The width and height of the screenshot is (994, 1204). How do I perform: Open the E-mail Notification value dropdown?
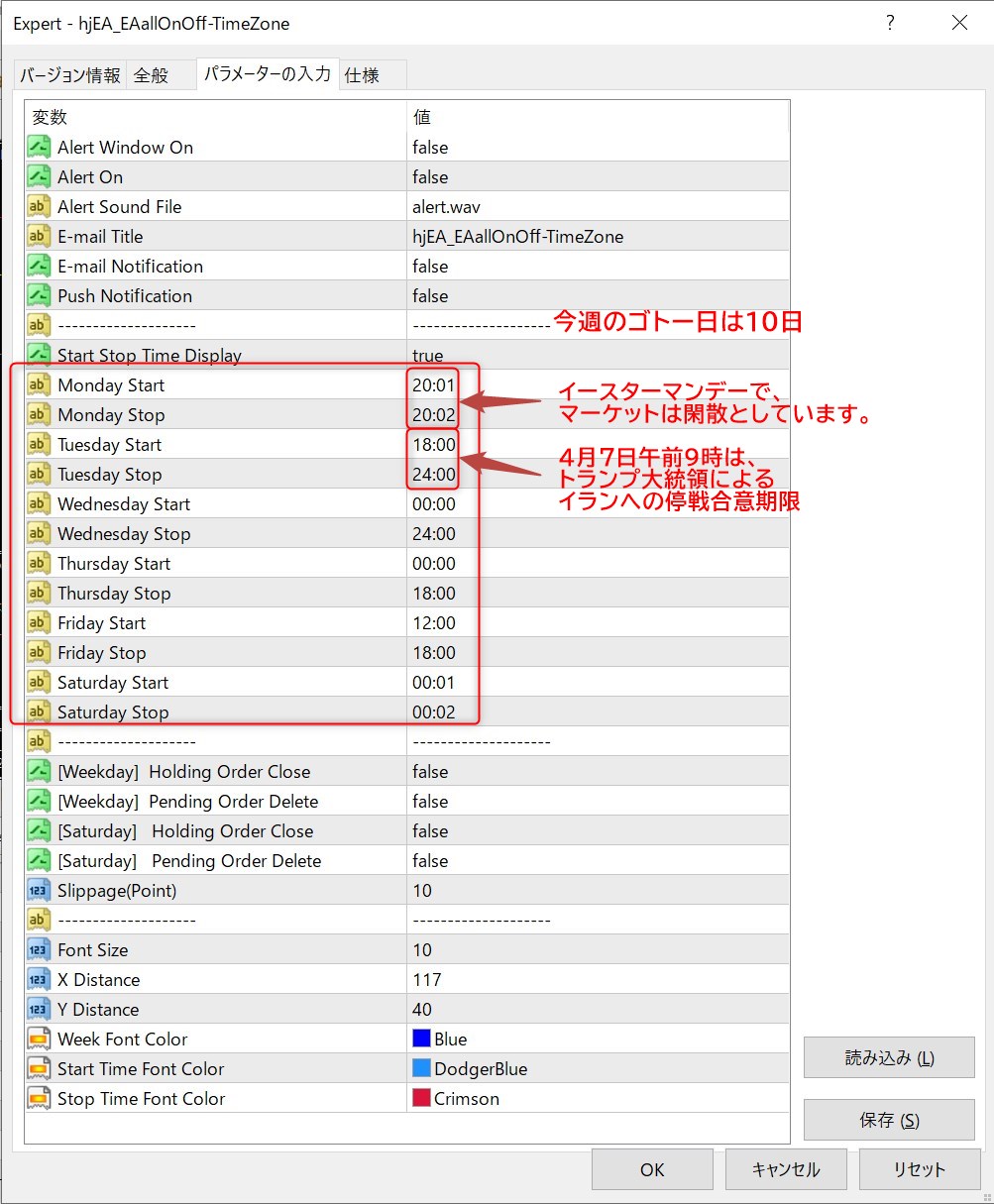pyautogui.click(x=595, y=267)
